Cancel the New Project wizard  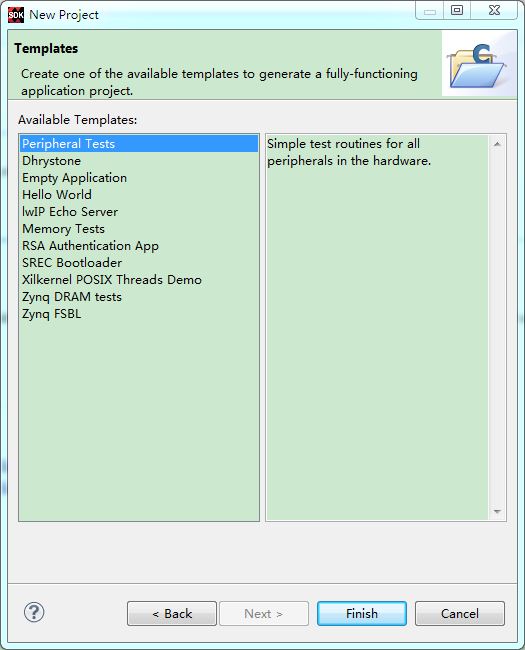(459, 614)
